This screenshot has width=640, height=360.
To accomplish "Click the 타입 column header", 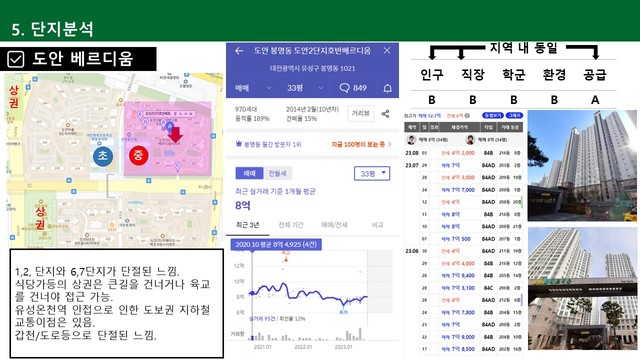I will point(489,127).
